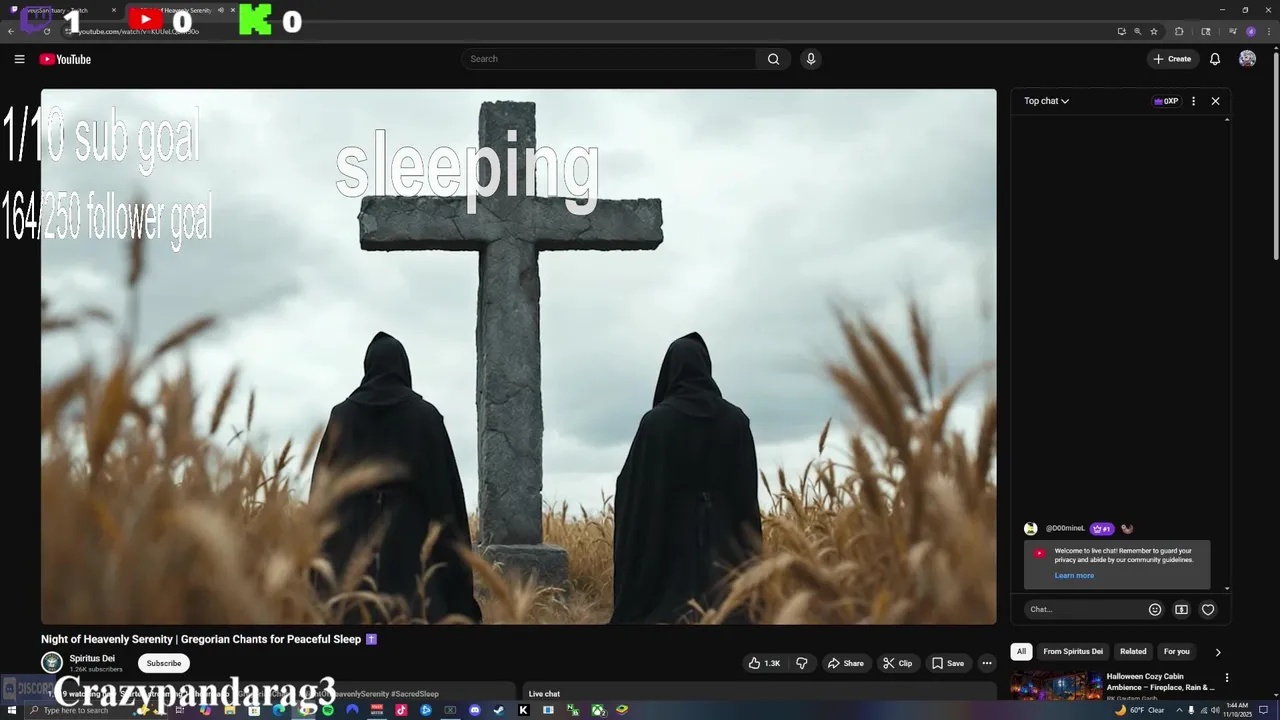Open the YouTube hamburger guide menu
The image size is (1280, 720).
pyautogui.click(x=19, y=59)
